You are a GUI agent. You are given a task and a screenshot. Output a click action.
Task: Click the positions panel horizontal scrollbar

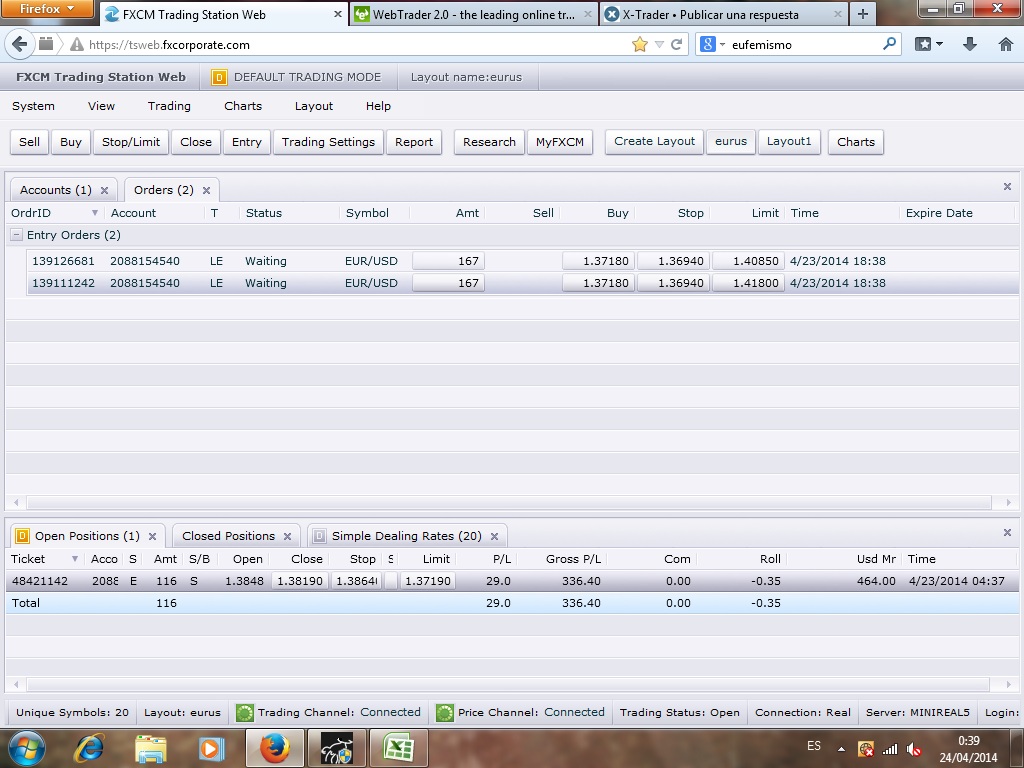pos(509,684)
